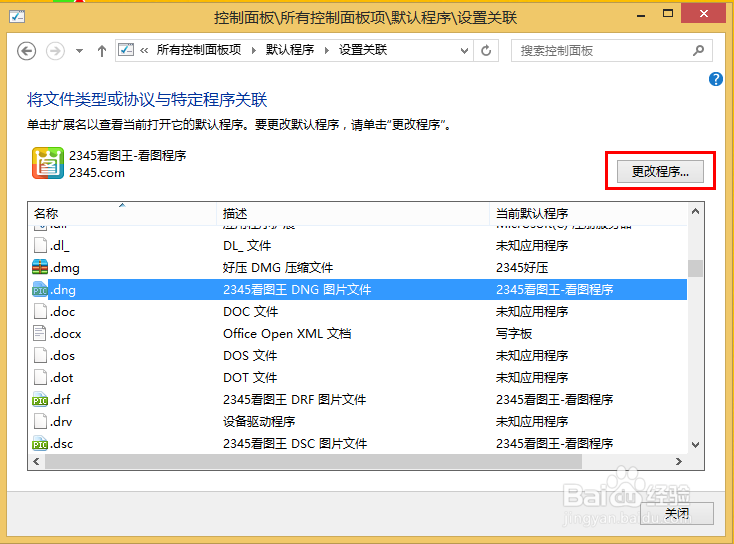This screenshot has height=544, width=734.
Task: Click the 更改程序 button
Action: coord(660,171)
